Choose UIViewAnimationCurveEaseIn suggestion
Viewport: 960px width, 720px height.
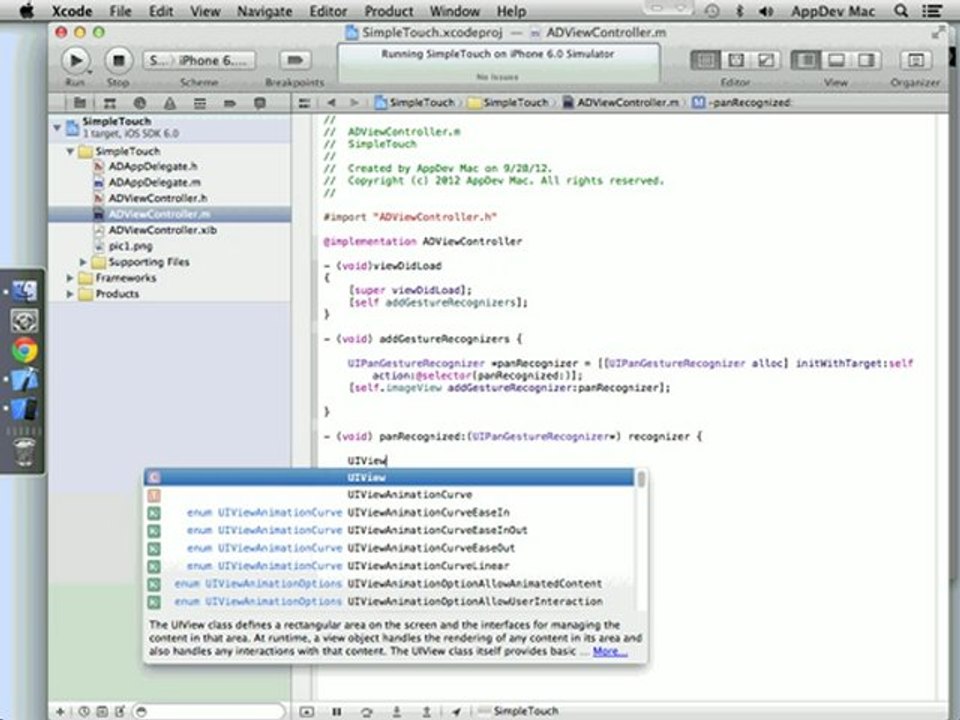pos(389,512)
